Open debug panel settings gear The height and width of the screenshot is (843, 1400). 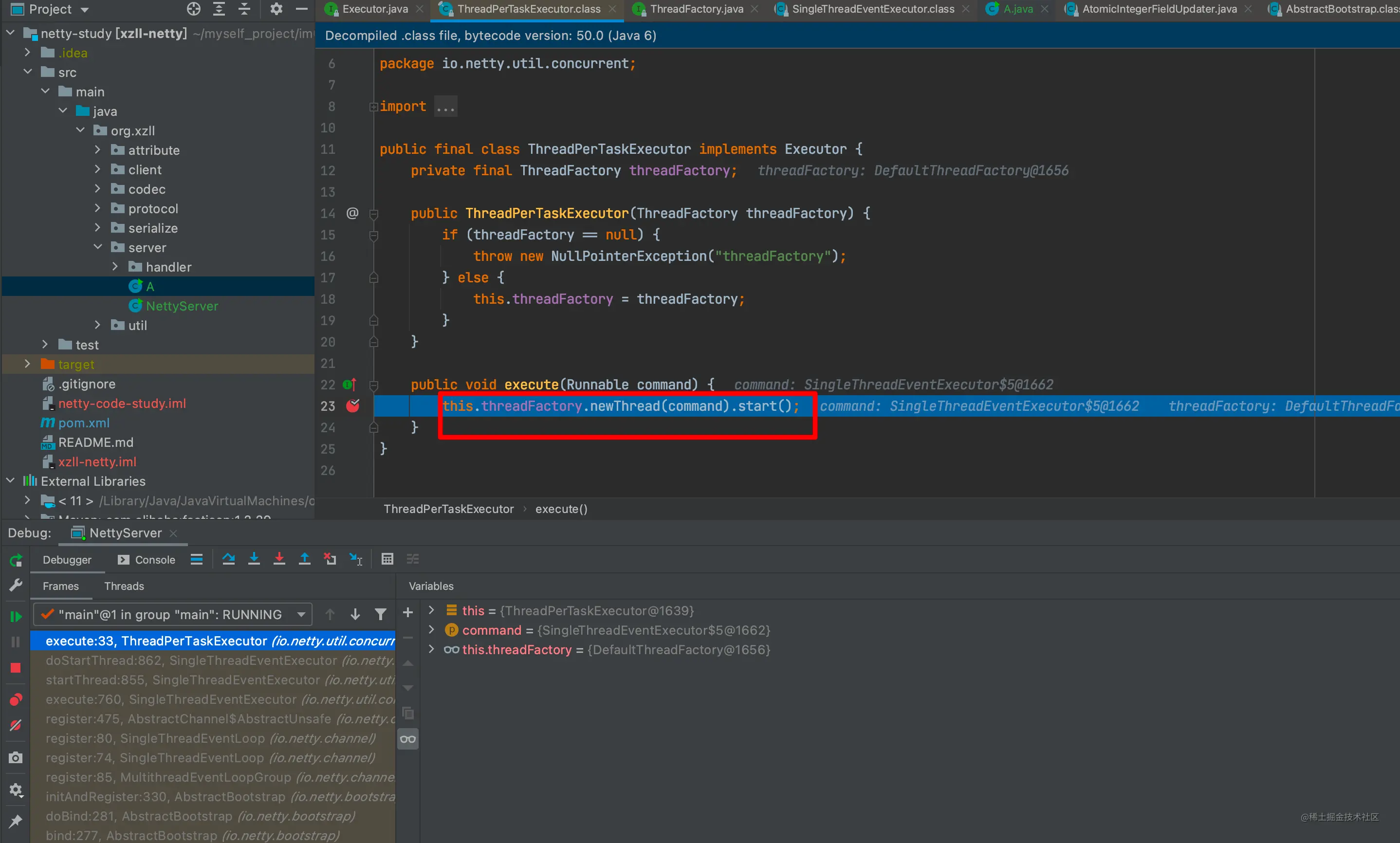tap(16, 790)
